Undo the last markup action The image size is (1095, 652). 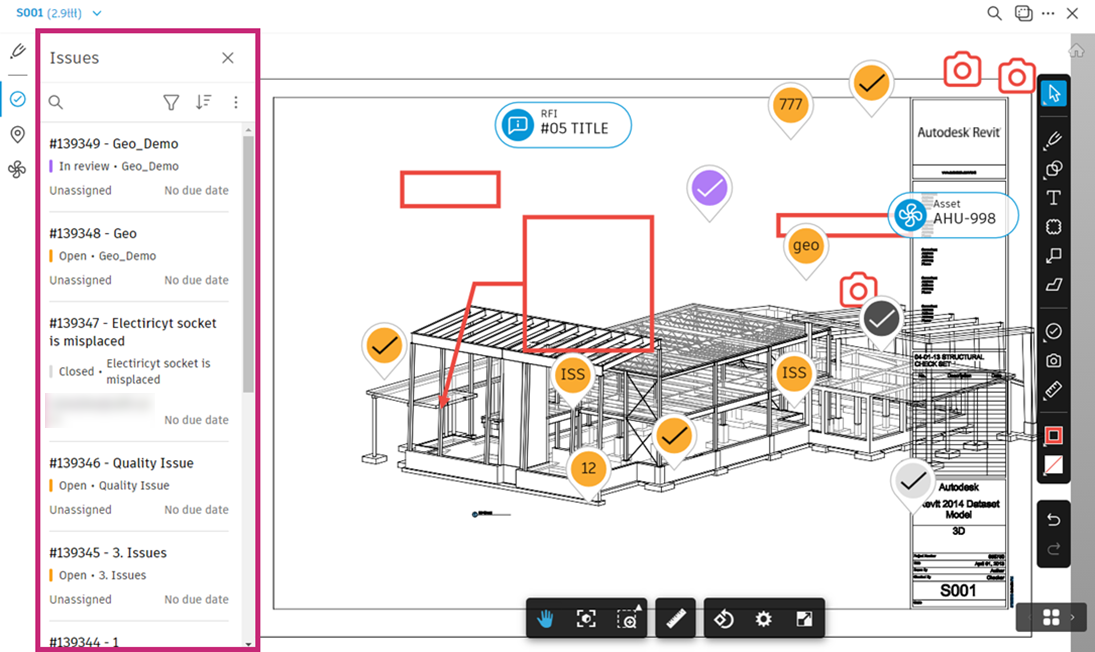pos(1054,520)
